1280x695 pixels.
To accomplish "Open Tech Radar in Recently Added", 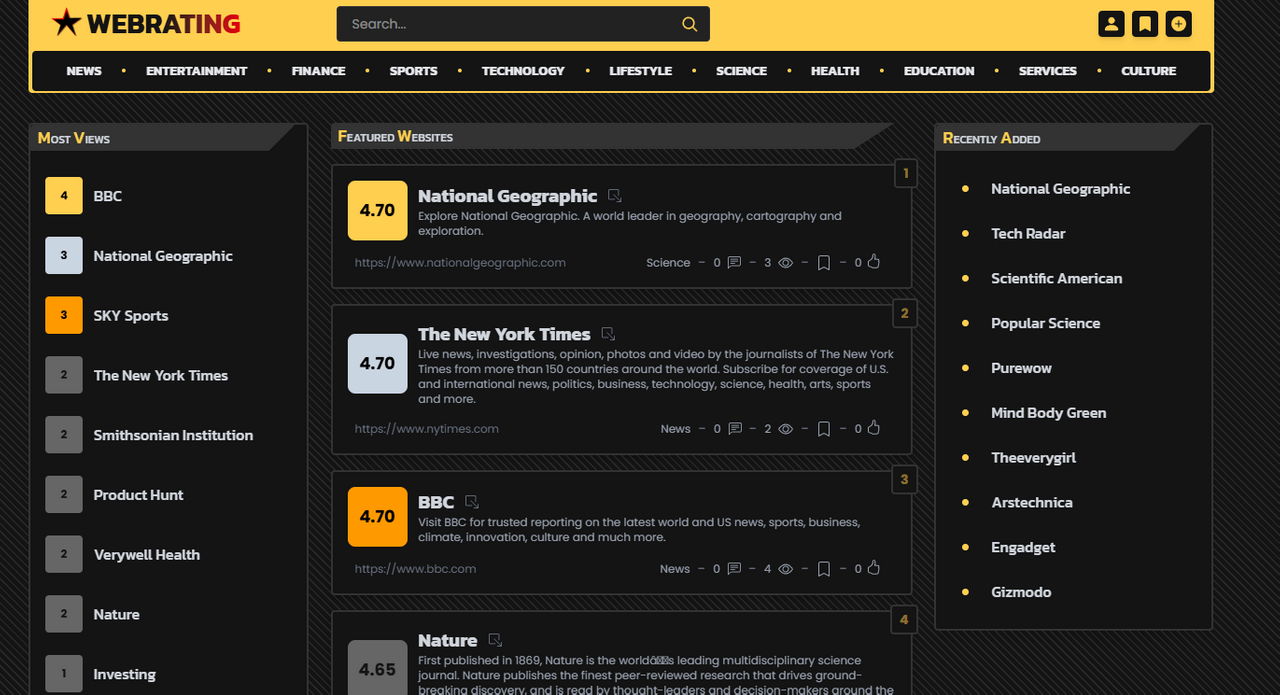I will (1028, 234).
